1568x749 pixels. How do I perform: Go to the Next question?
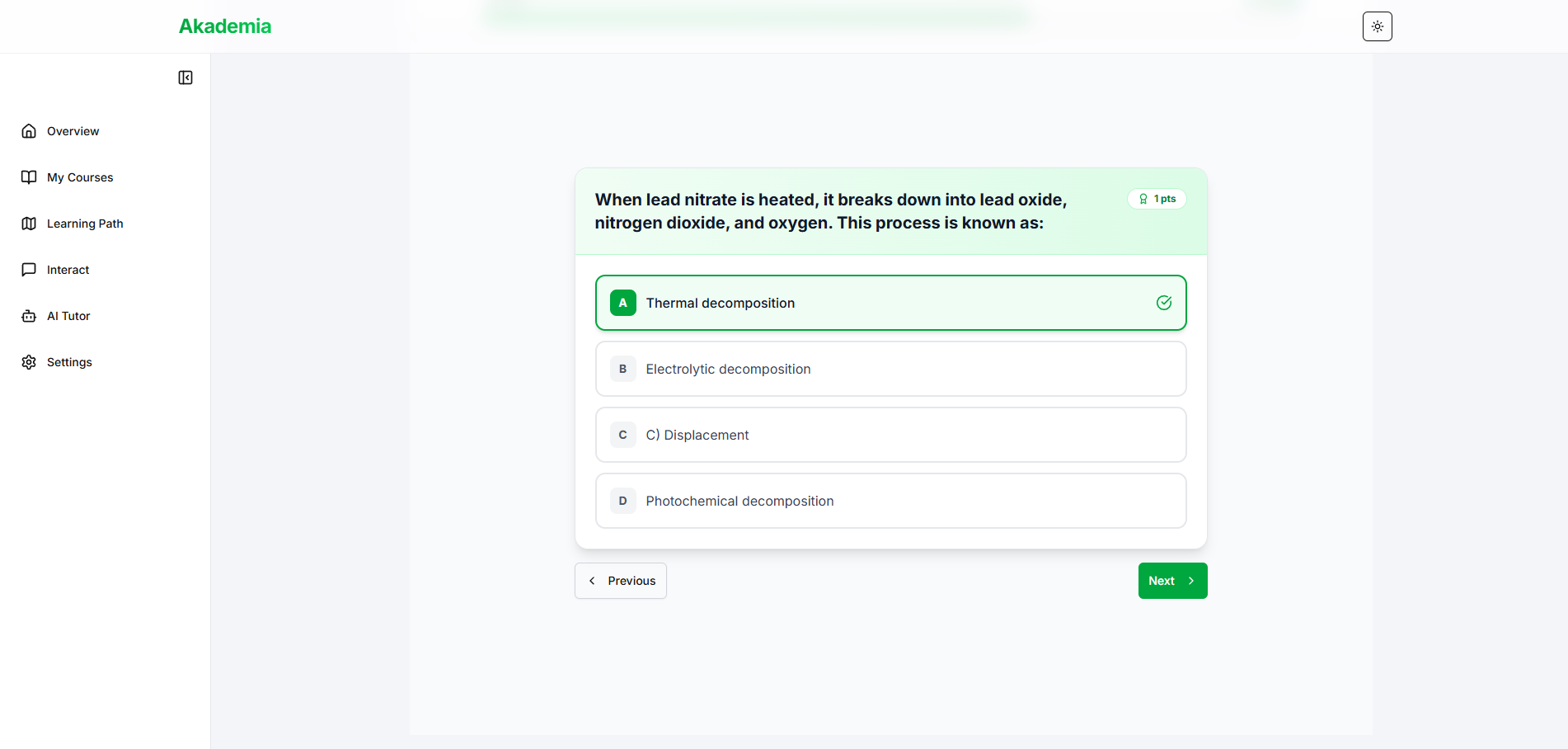tap(1172, 581)
